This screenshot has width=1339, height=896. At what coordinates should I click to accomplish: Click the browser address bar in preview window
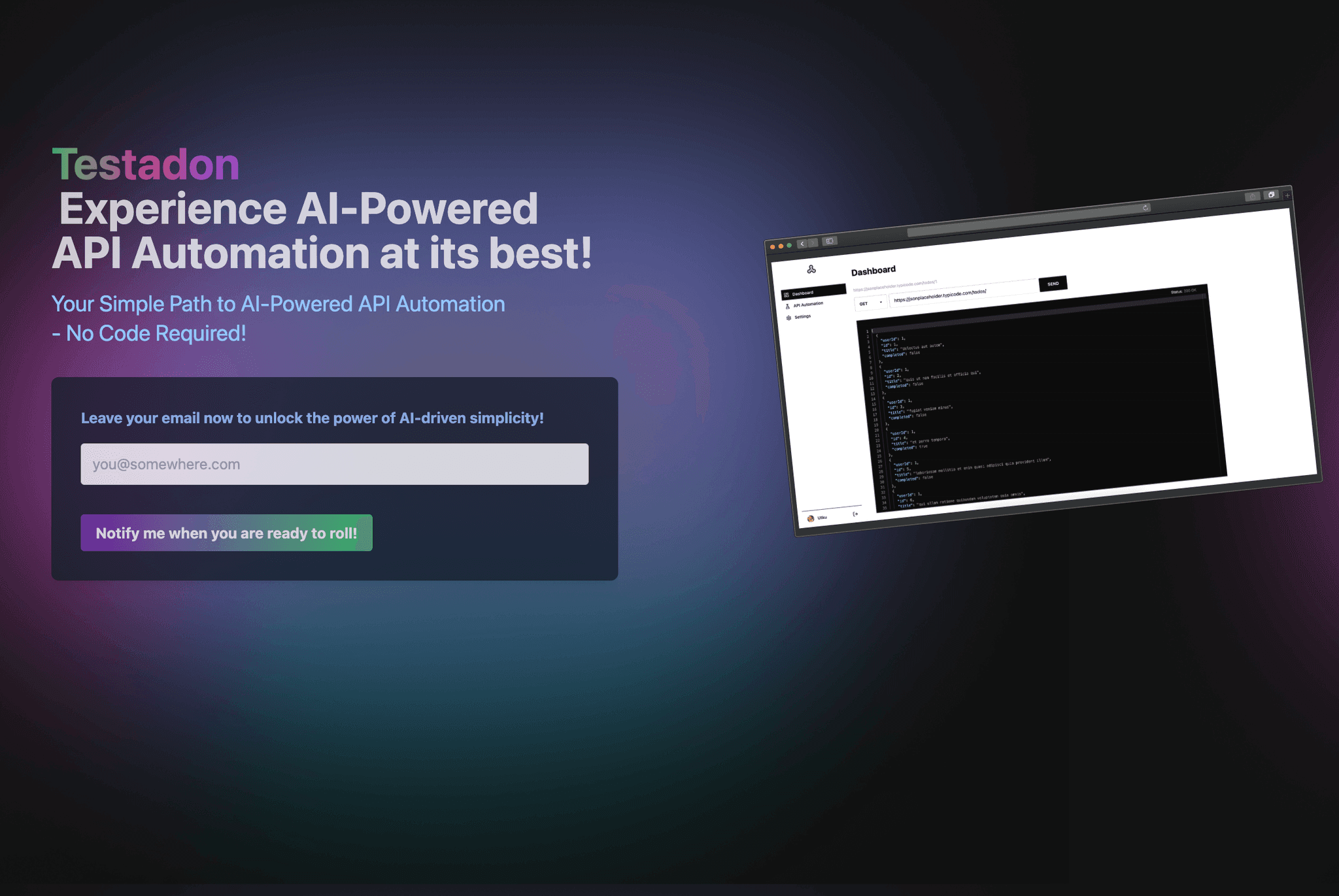coord(1030,220)
